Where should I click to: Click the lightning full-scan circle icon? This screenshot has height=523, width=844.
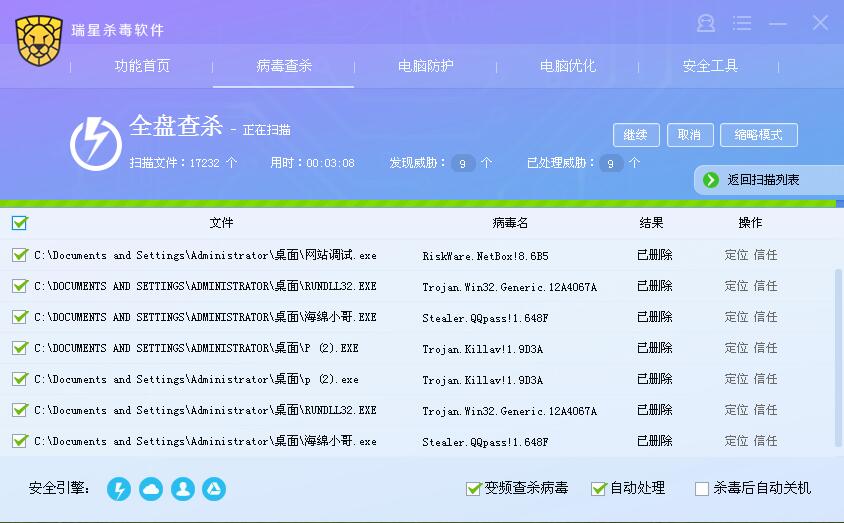coord(96,144)
